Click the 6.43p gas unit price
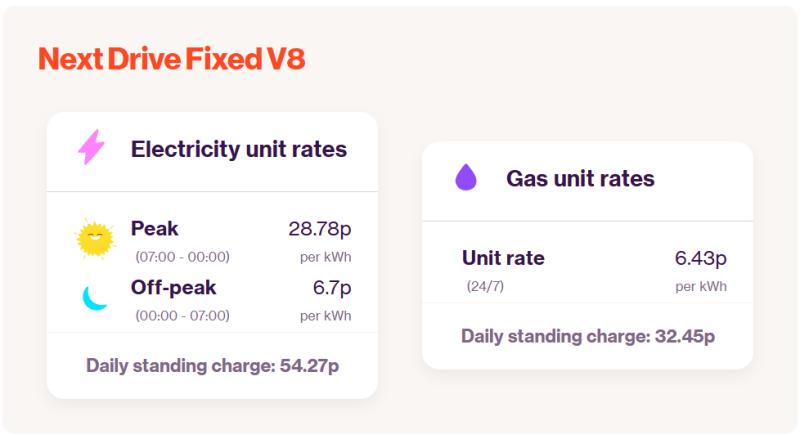The width and height of the screenshot is (800, 439). click(701, 258)
